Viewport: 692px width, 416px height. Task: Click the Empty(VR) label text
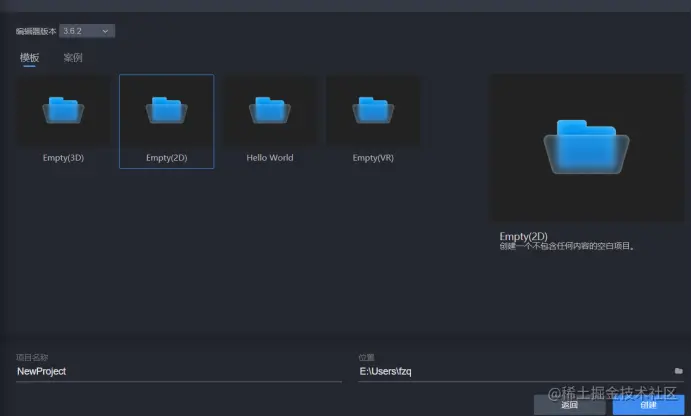[373, 158]
